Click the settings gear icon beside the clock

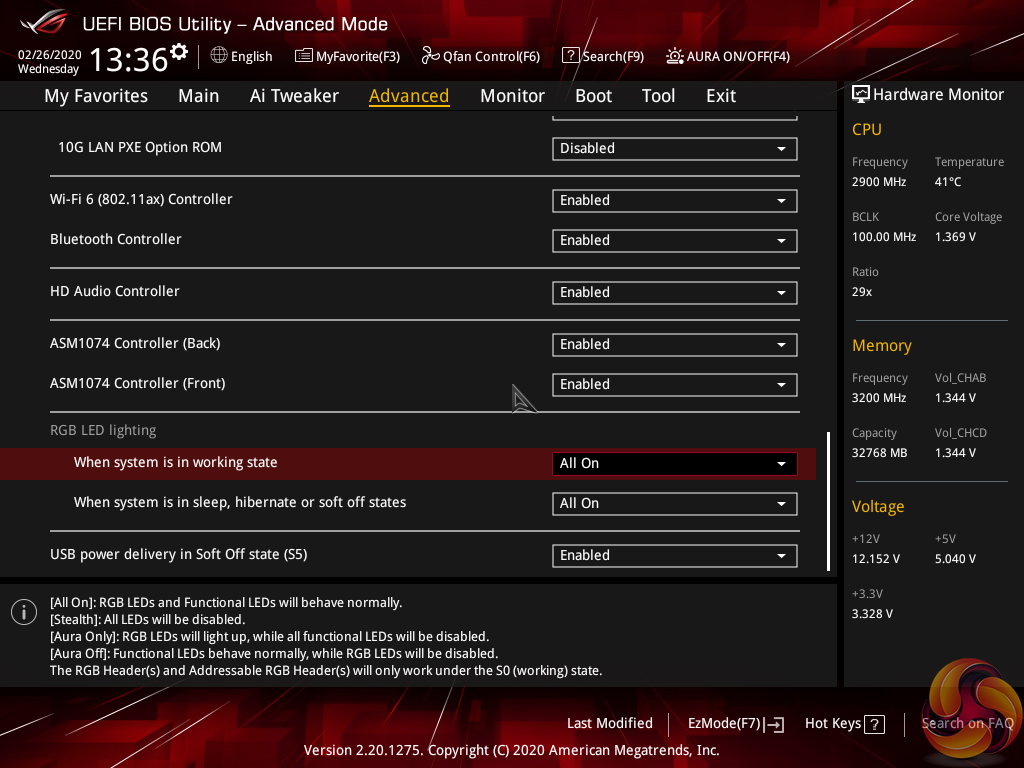[179, 51]
